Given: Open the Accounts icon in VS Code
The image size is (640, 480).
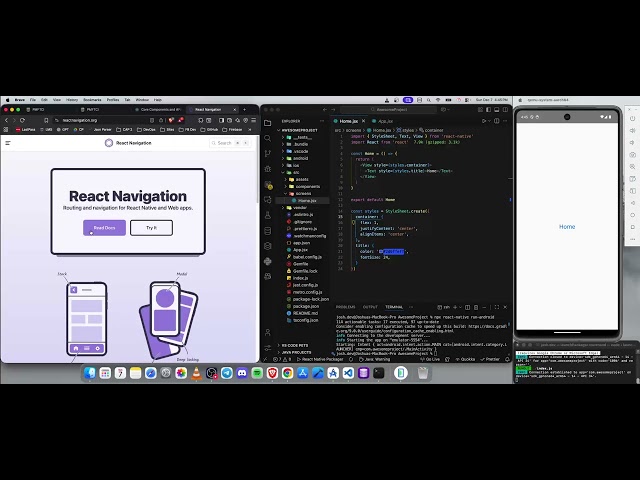Looking at the screenshot, I should point(268,332).
